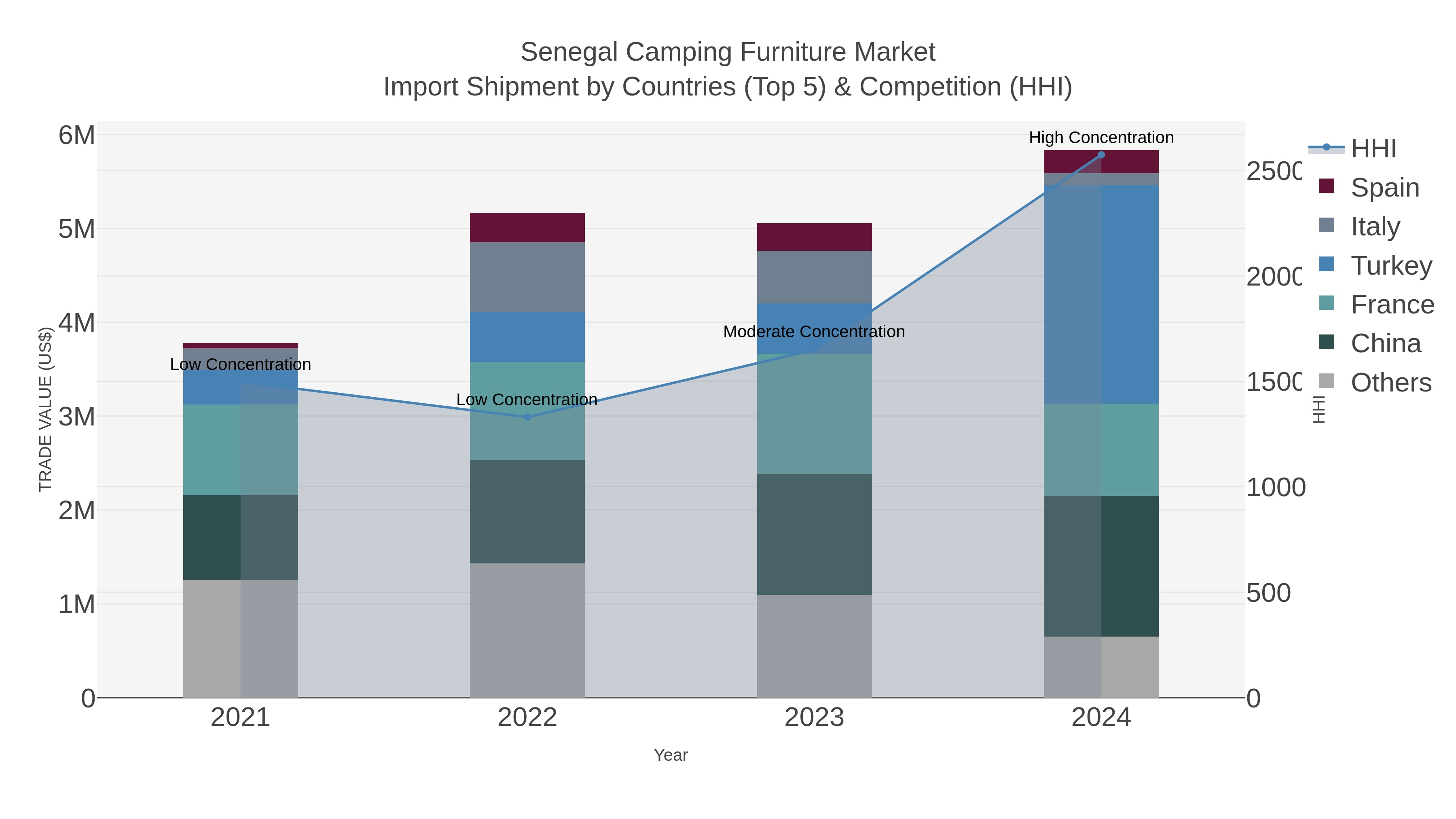The width and height of the screenshot is (1456, 819).
Task: Click the Spain color swatch in legend
Action: [x=1326, y=186]
